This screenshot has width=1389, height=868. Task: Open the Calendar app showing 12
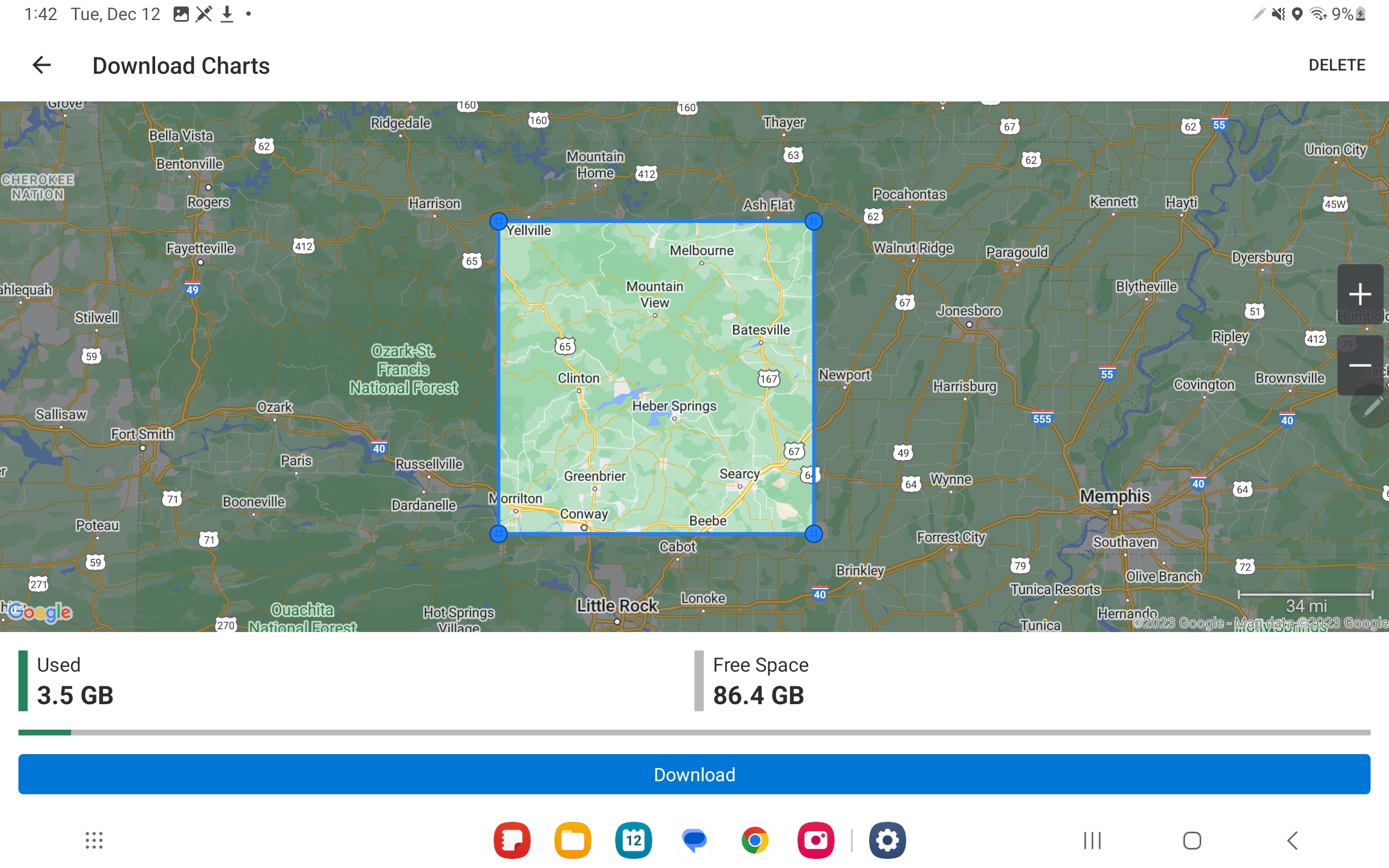tap(633, 840)
